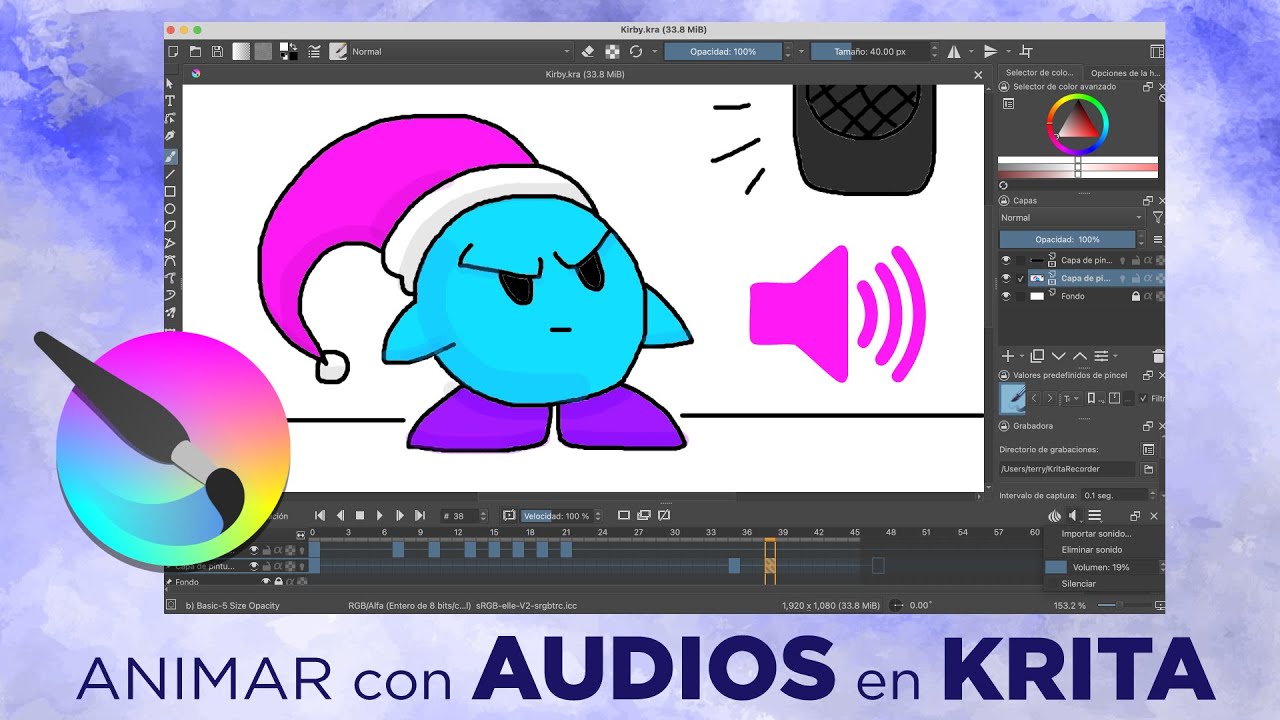
Task: Unlock the Fondo layer padlock
Action: (x=1135, y=296)
